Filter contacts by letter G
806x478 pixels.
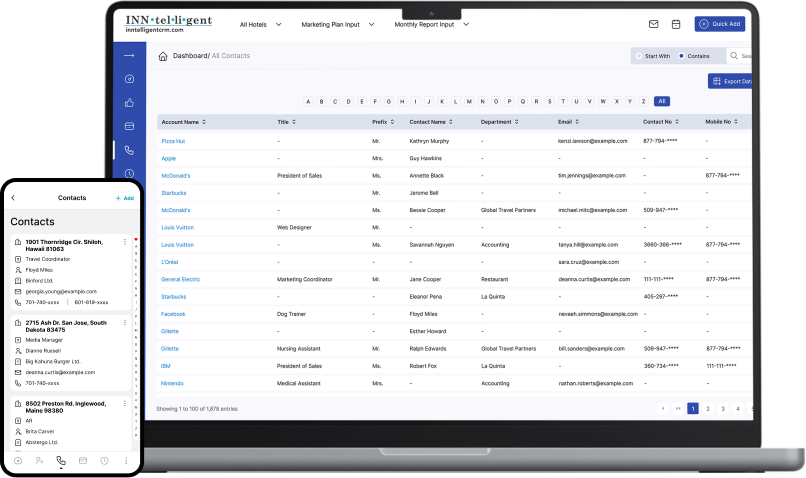click(x=389, y=101)
